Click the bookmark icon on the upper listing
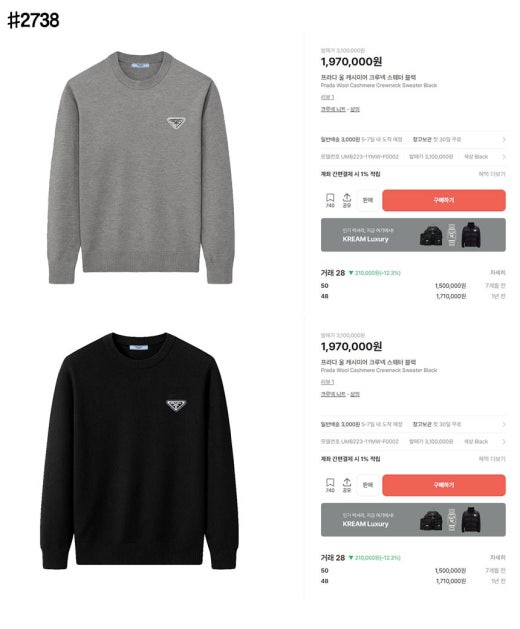Image resolution: width=520 pixels, height=629 pixels. (330, 198)
